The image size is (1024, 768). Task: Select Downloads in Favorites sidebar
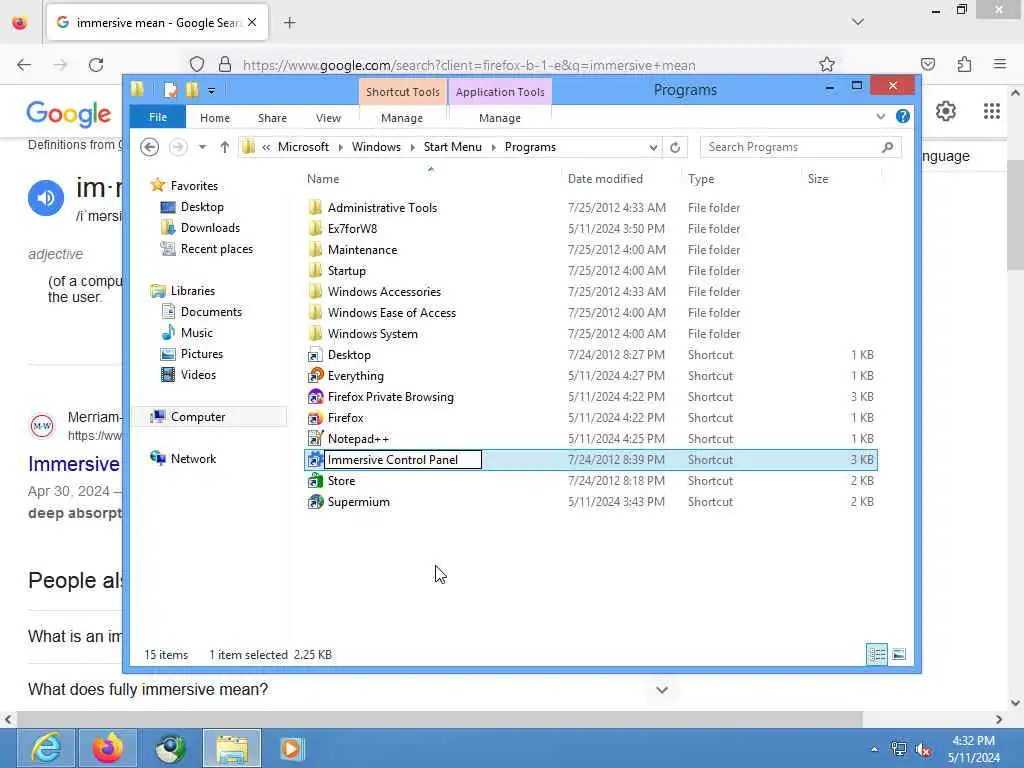(x=210, y=228)
